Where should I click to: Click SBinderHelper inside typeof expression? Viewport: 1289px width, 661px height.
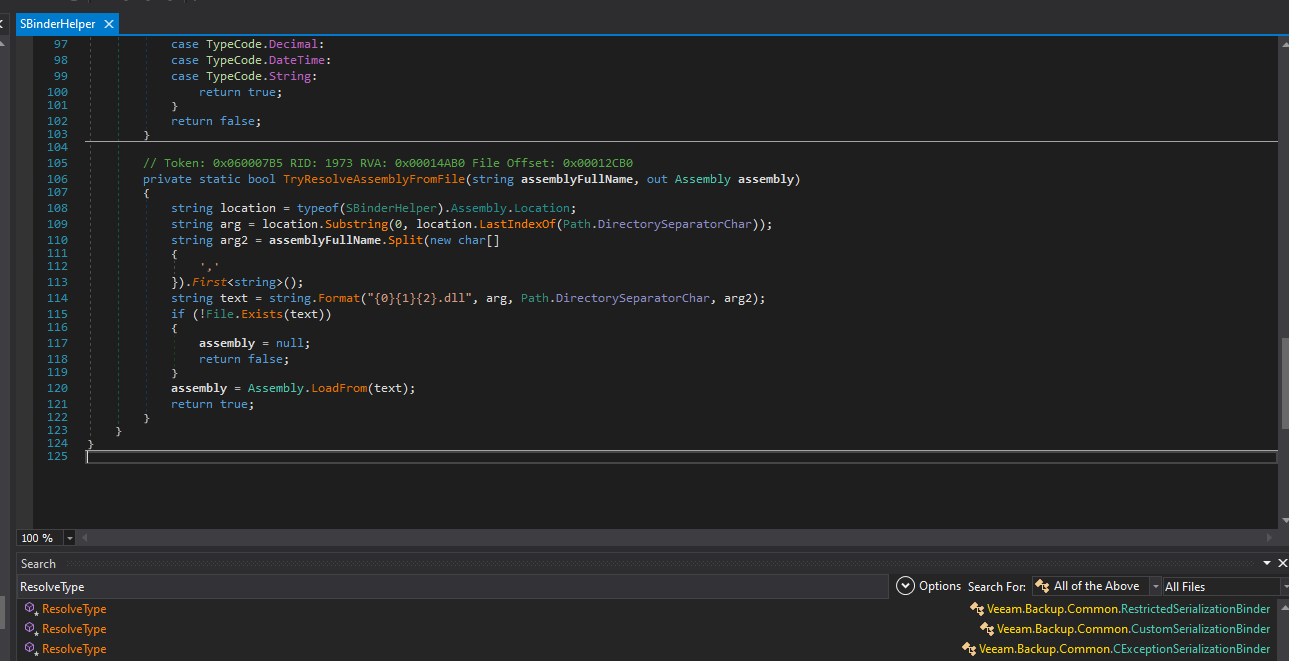pos(389,208)
